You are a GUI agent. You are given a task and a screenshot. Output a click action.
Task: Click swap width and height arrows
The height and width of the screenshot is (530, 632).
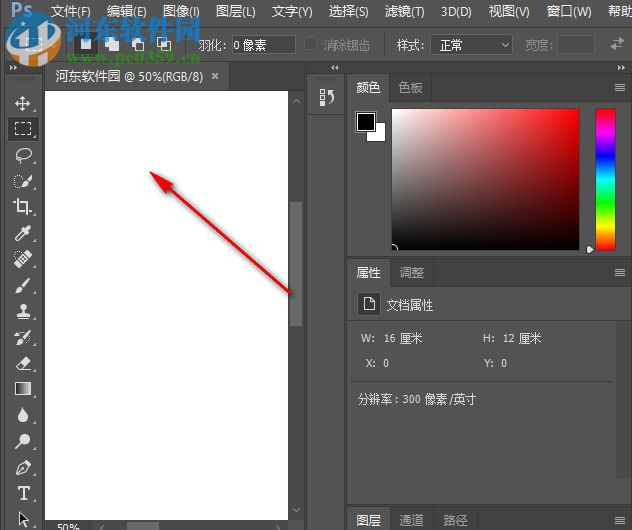(x=617, y=44)
